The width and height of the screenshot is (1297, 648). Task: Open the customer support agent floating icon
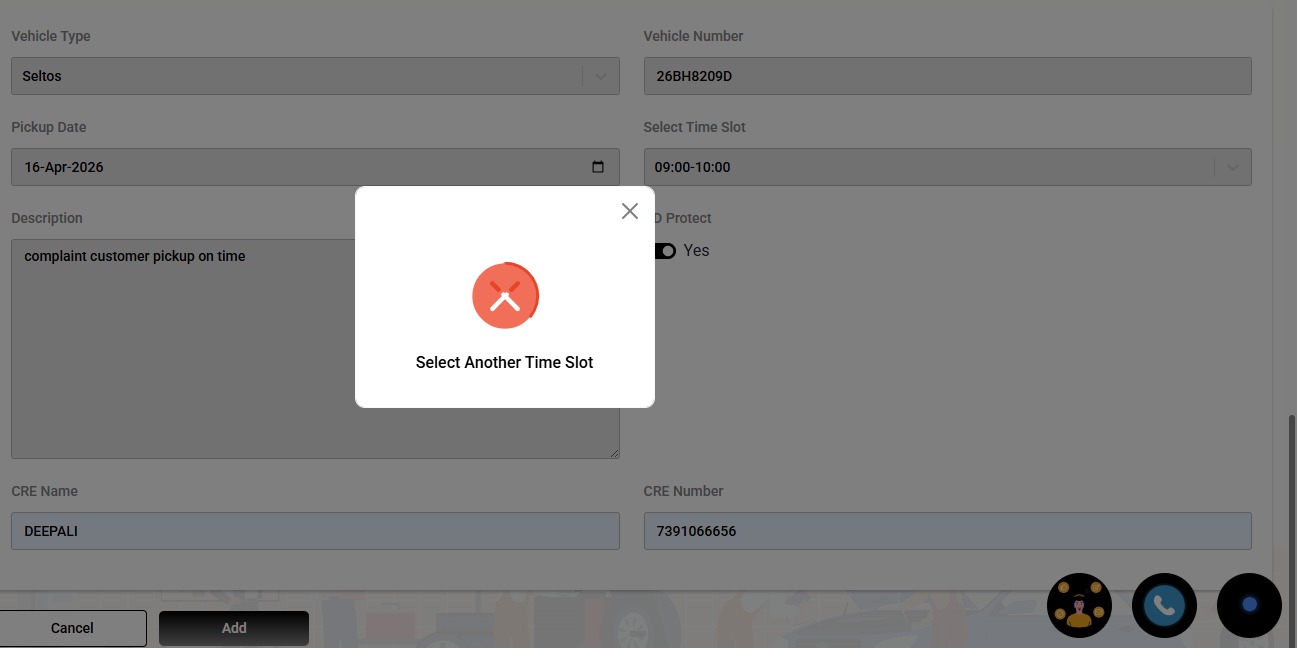(1079, 605)
